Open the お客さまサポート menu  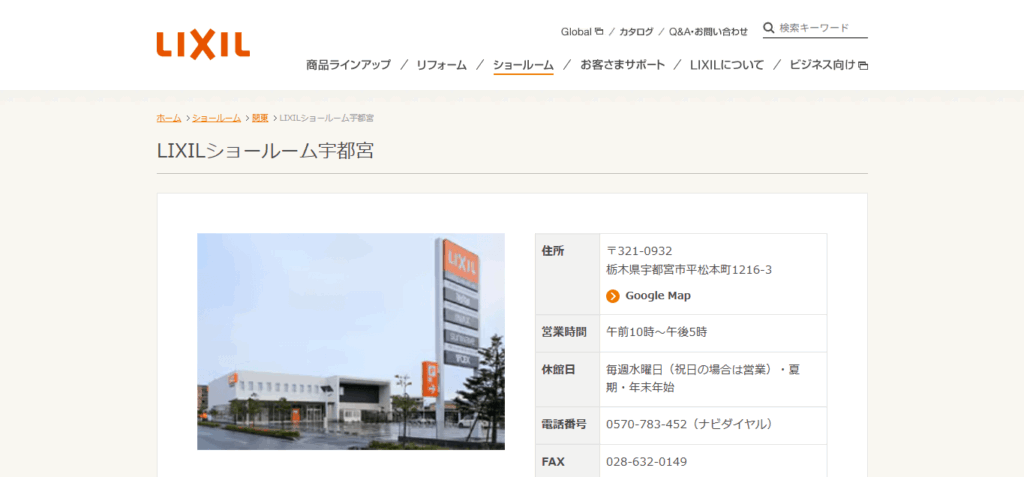tap(622, 65)
